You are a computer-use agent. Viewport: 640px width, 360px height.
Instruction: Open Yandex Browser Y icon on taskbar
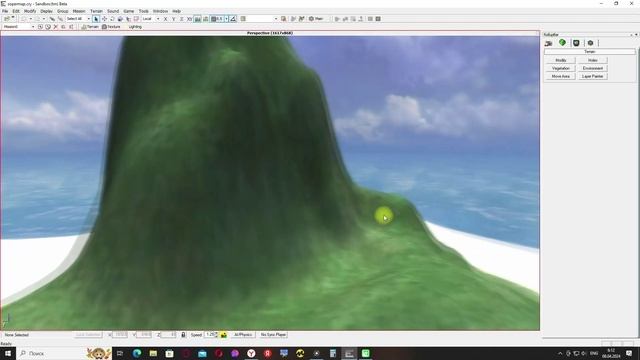coord(251,353)
